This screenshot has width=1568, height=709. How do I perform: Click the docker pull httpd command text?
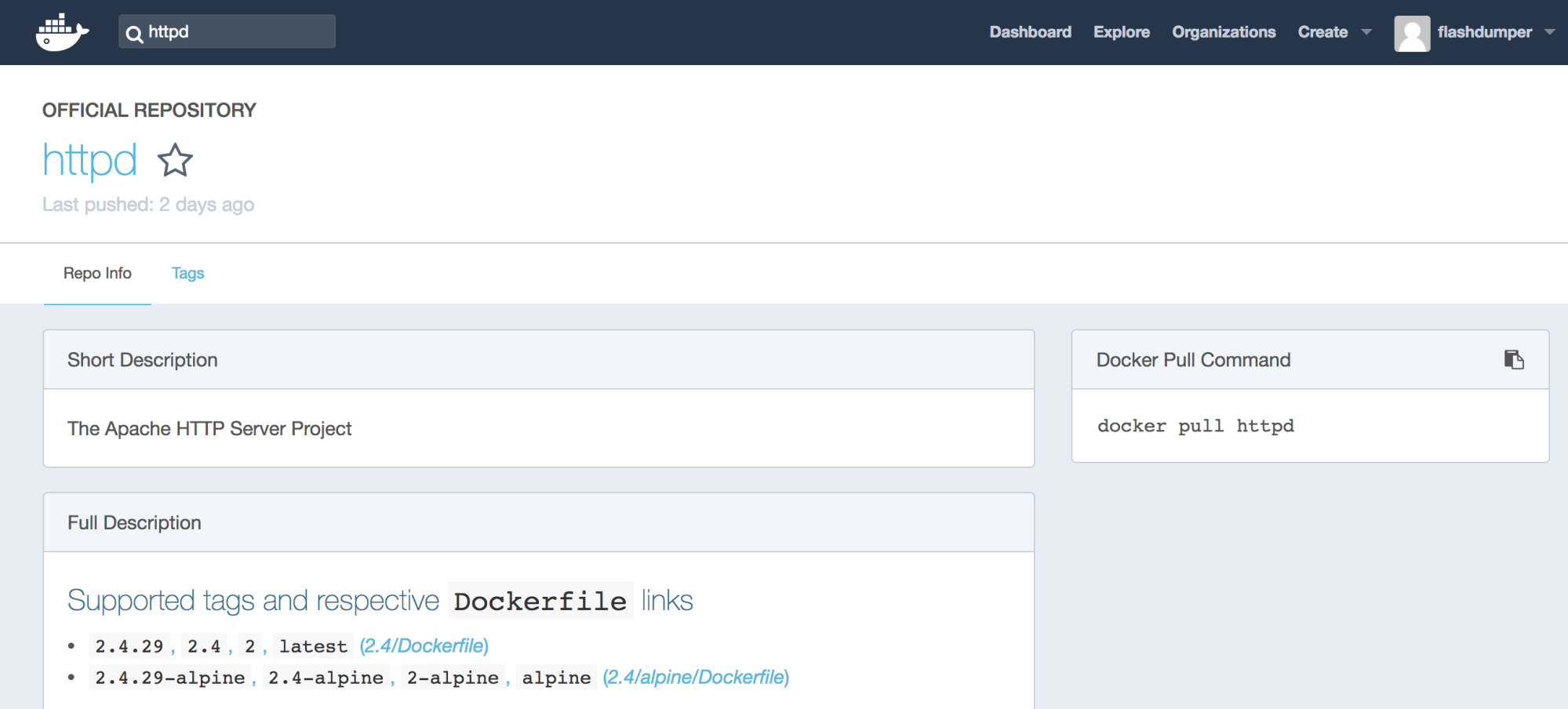(1195, 426)
